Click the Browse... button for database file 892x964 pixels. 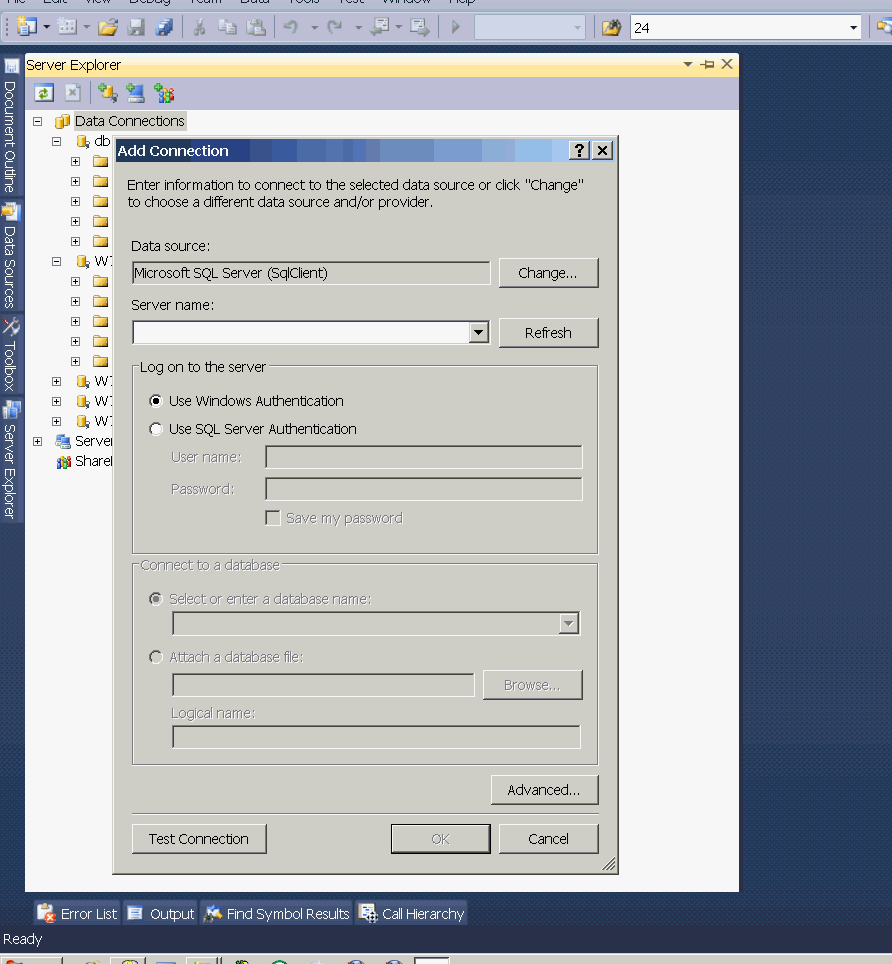tap(532, 685)
